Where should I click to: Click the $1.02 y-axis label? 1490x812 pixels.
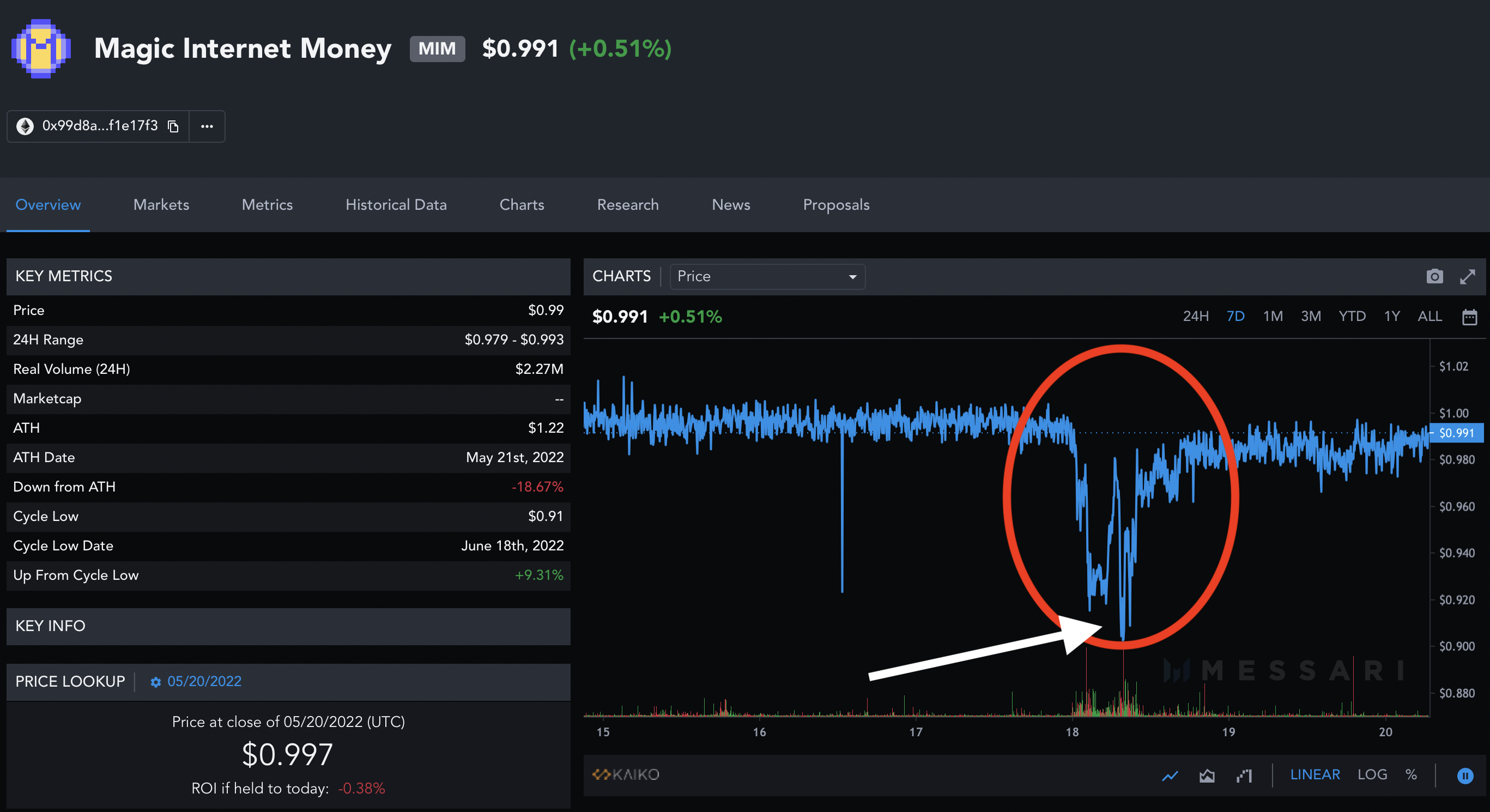click(1453, 366)
